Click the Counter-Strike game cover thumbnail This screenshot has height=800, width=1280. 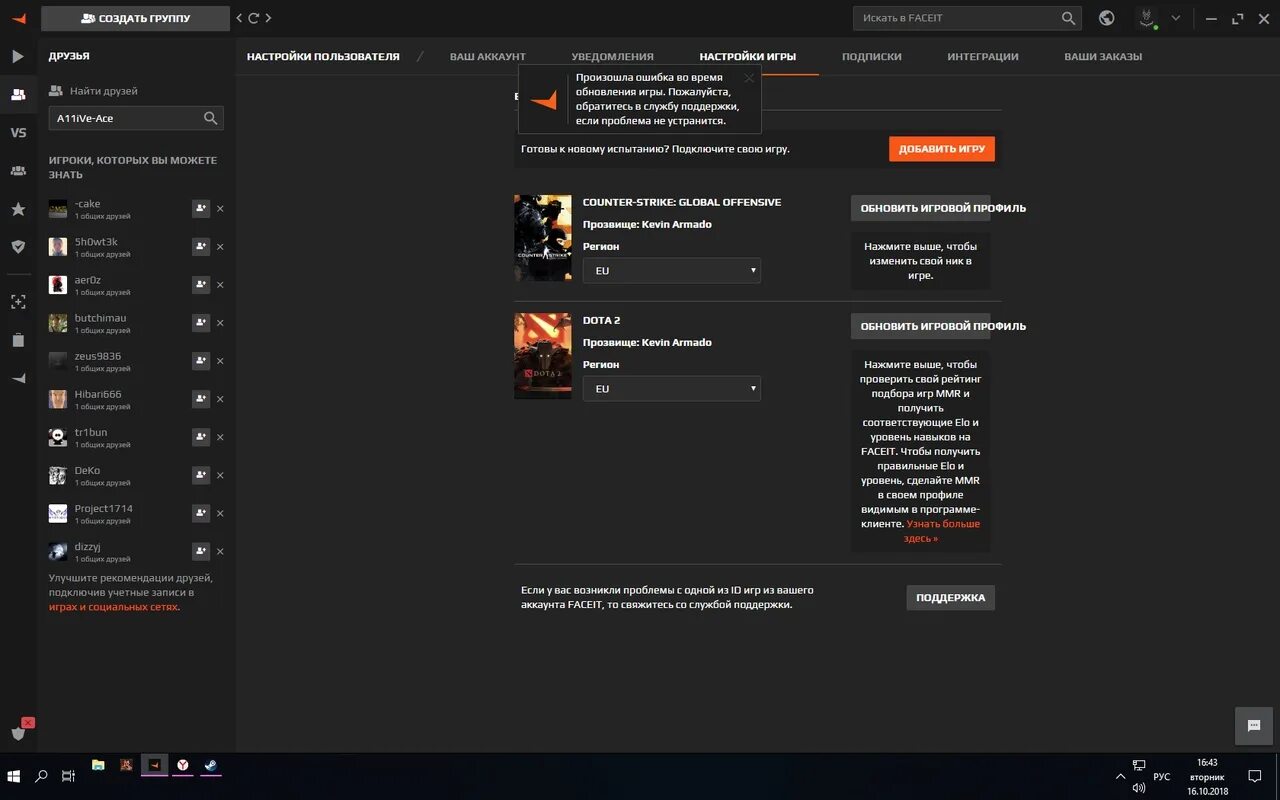coord(543,238)
